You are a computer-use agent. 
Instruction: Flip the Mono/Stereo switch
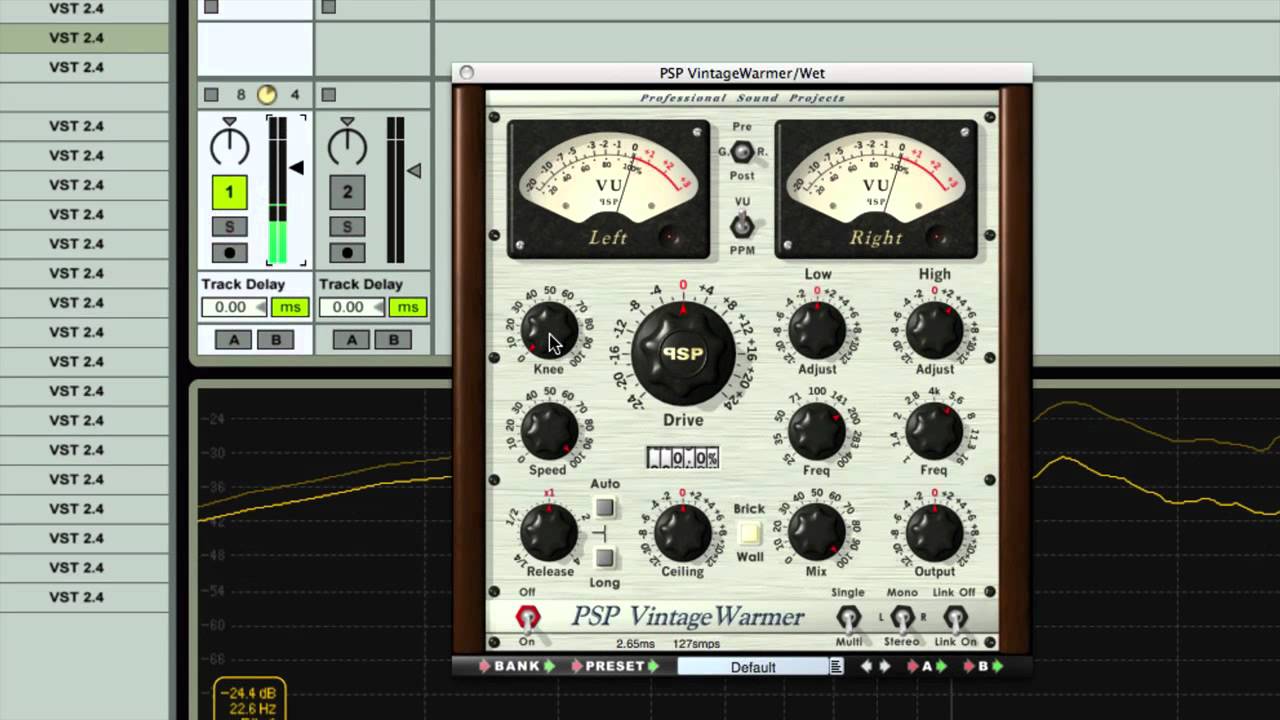(902, 618)
